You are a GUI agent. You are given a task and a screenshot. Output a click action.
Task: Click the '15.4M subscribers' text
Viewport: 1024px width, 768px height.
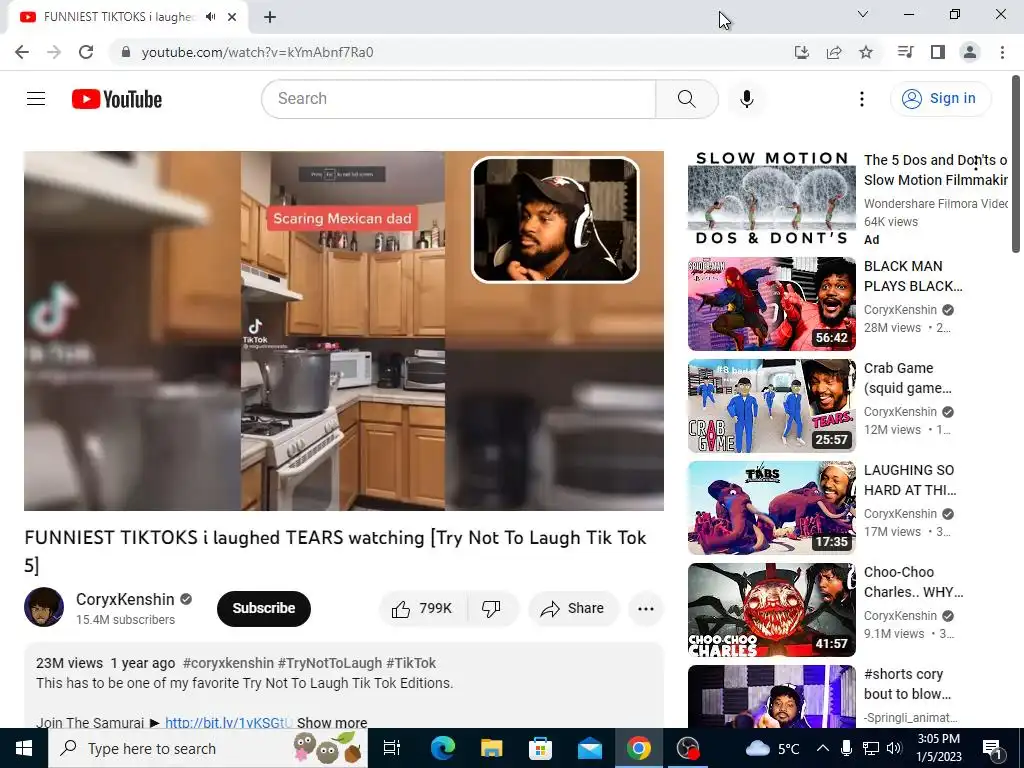click(x=125, y=620)
